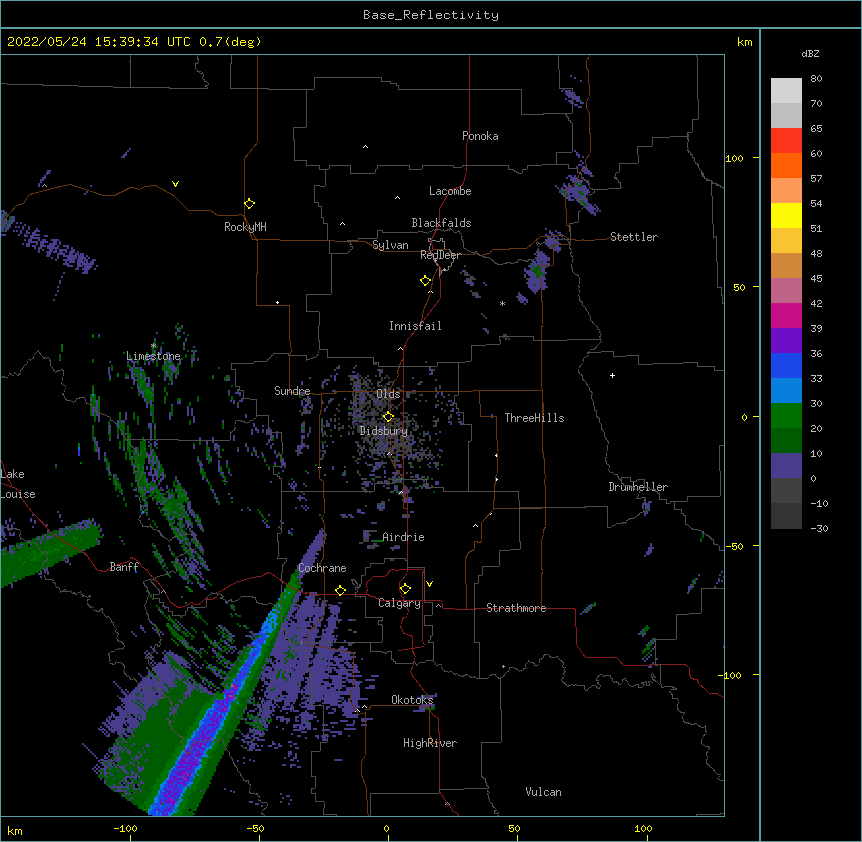Click the Banff label
The image size is (862, 842).
[x=124, y=567]
